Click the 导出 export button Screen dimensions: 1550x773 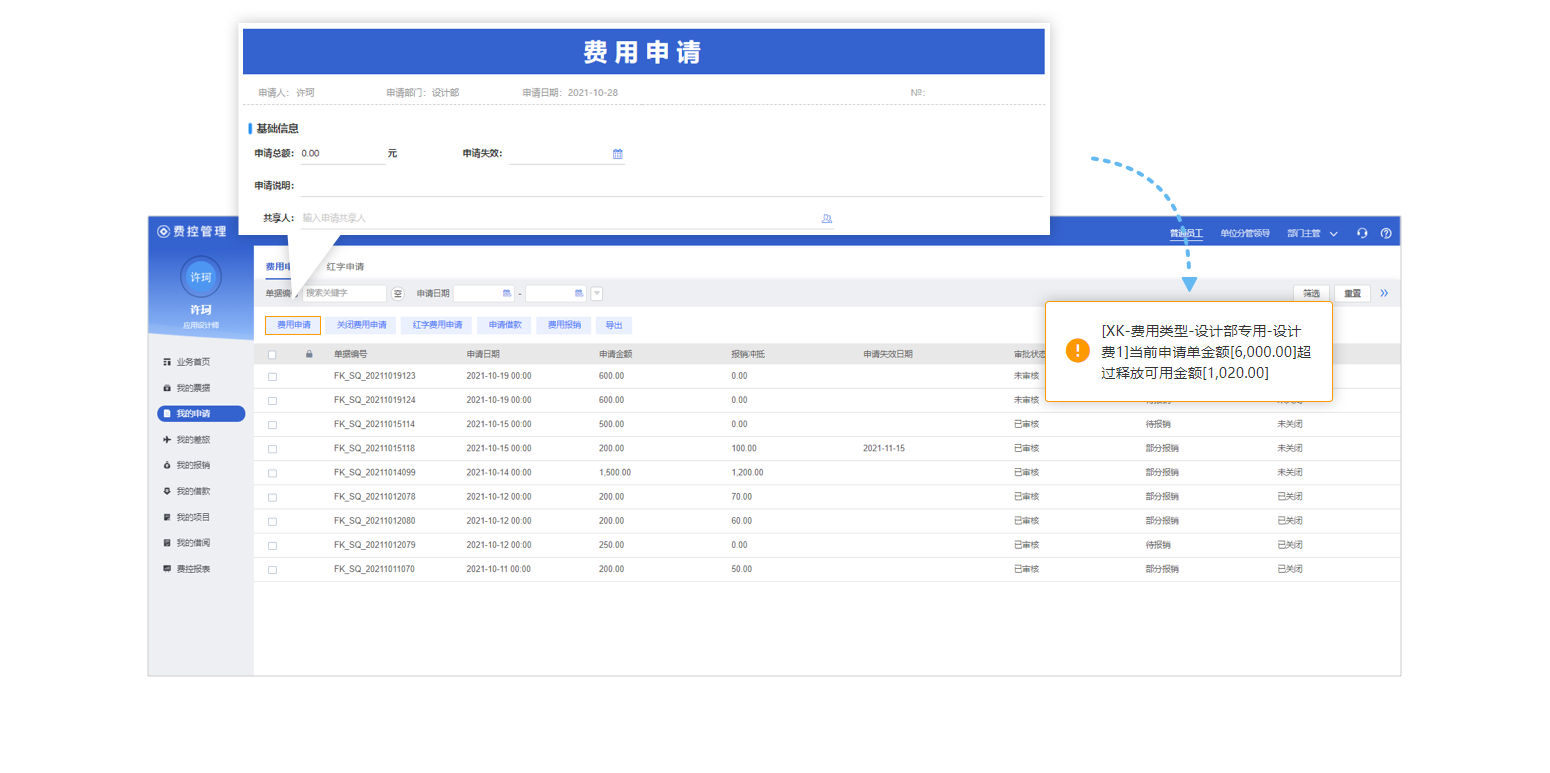[614, 325]
